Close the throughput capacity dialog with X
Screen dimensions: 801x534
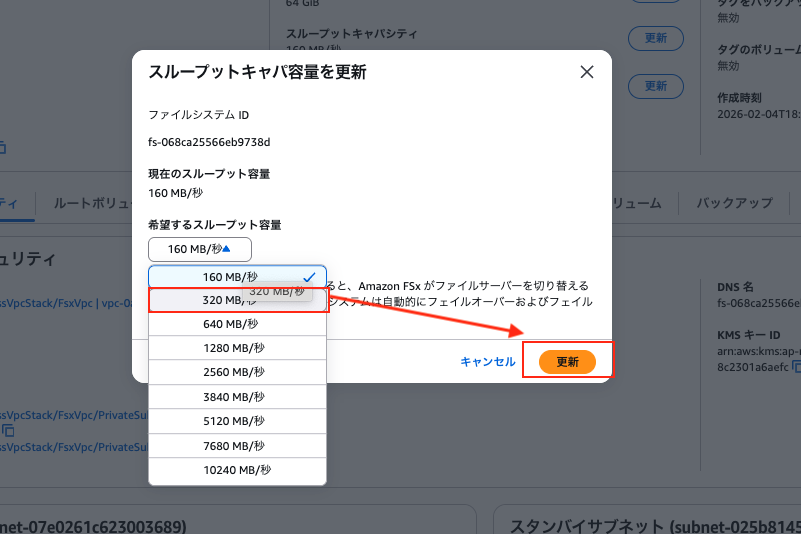coord(587,72)
